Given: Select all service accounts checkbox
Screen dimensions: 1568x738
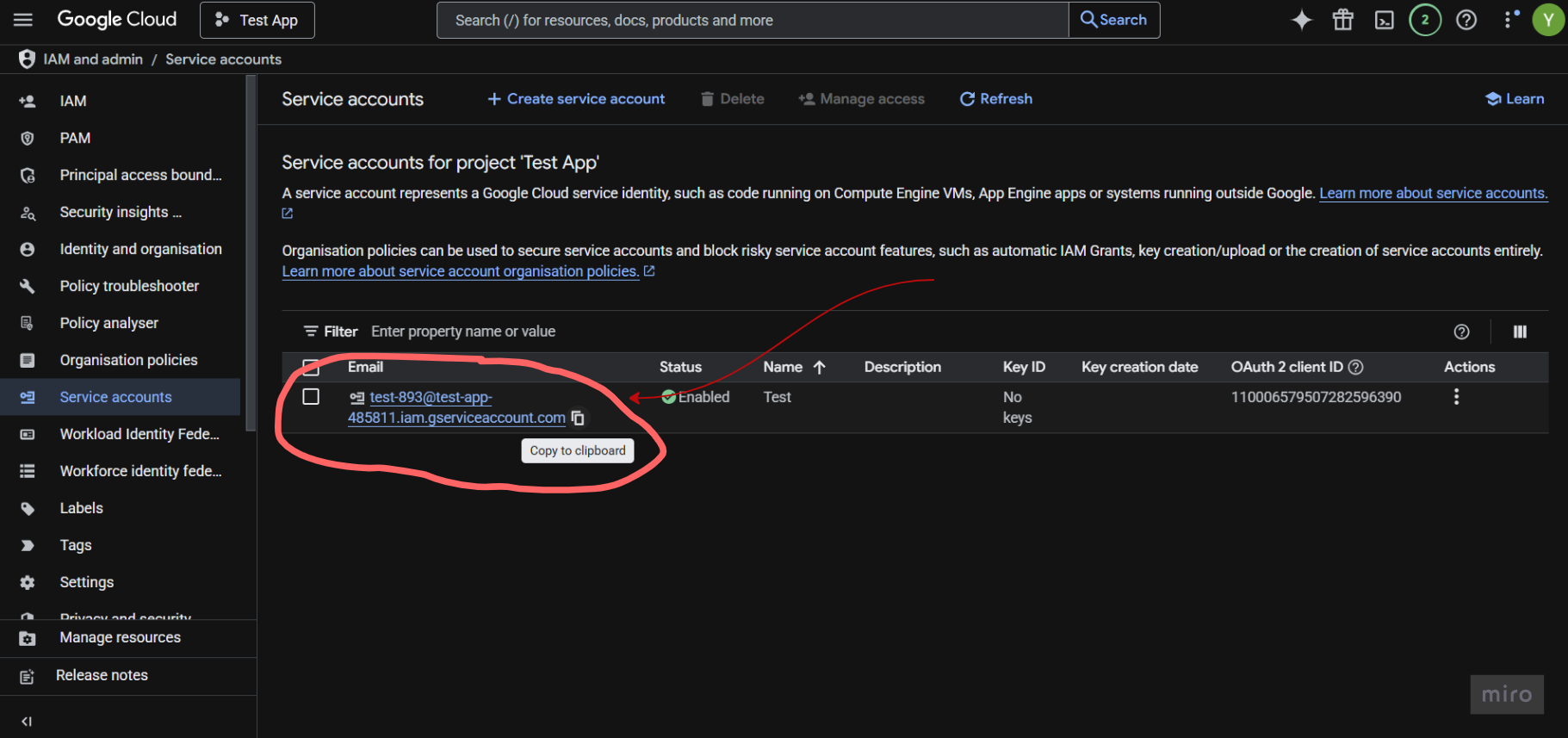Looking at the screenshot, I should [x=311, y=367].
